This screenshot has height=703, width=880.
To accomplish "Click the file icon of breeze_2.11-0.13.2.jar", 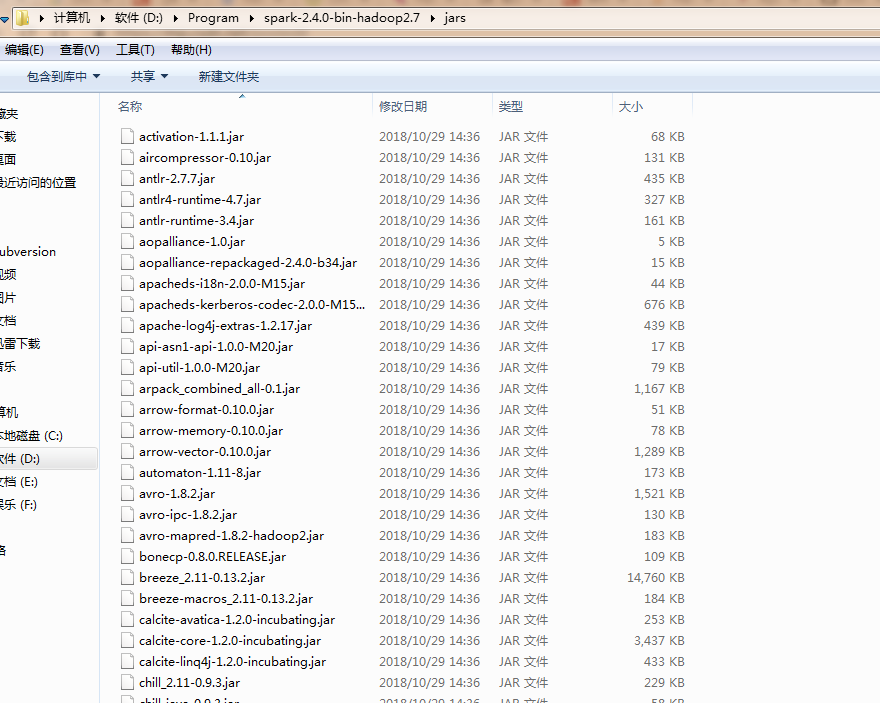I will pyautogui.click(x=127, y=578).
